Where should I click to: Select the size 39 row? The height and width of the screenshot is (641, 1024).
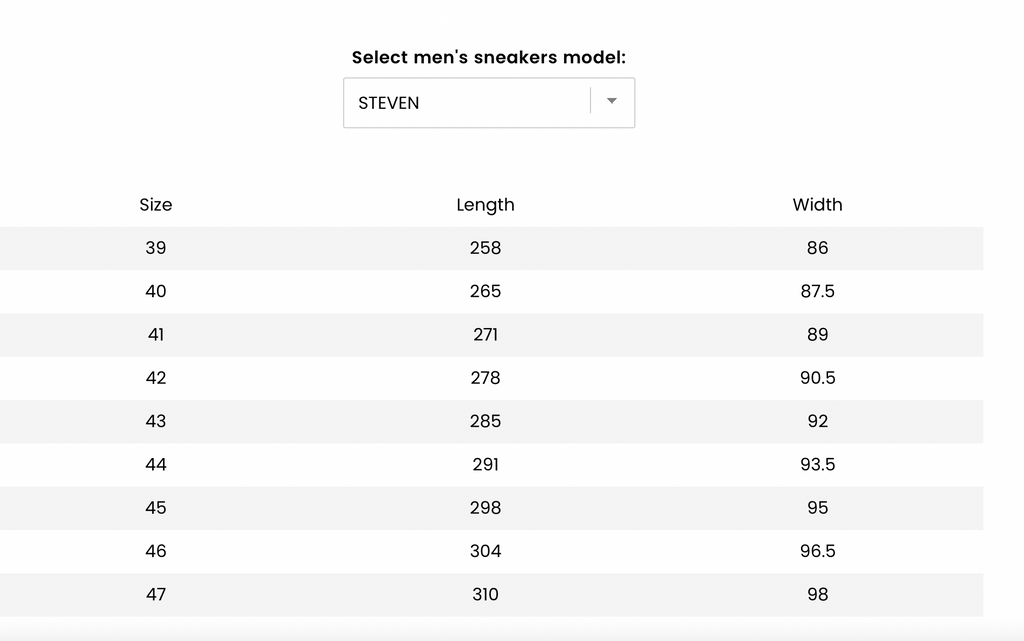(491, 248)
